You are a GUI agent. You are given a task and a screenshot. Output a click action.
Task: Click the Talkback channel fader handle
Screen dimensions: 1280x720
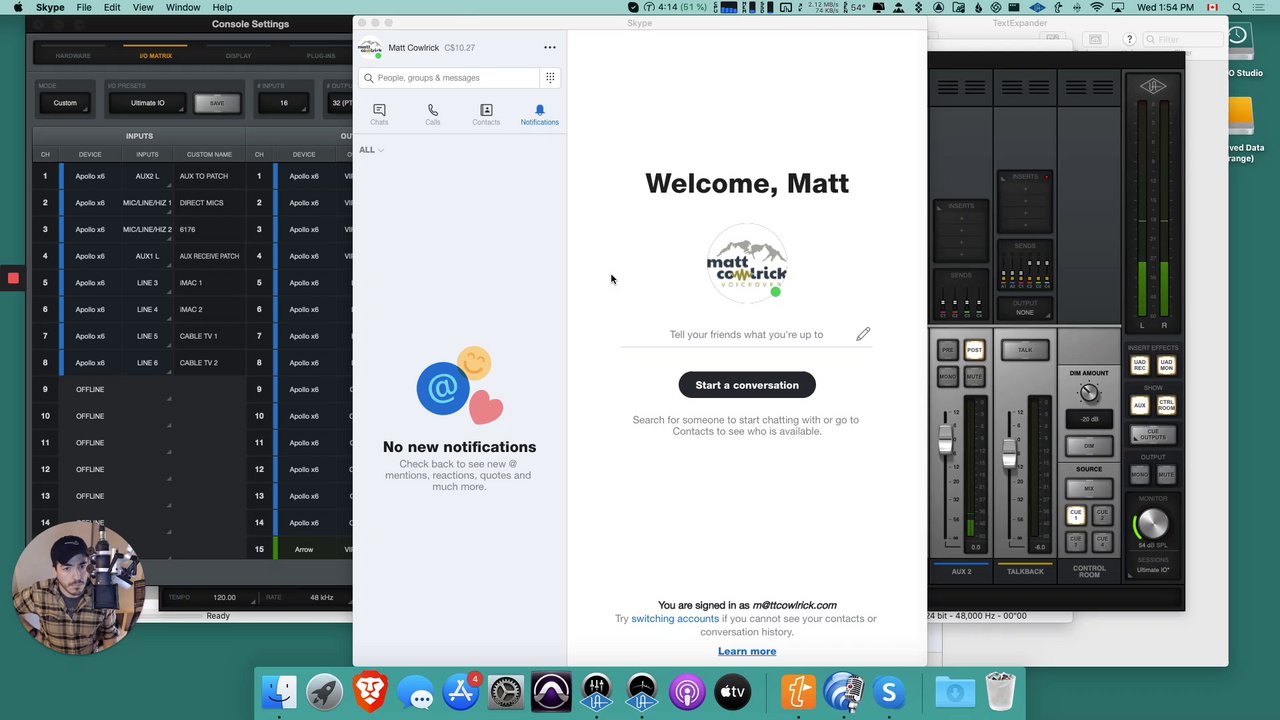tap(1009, 454)
